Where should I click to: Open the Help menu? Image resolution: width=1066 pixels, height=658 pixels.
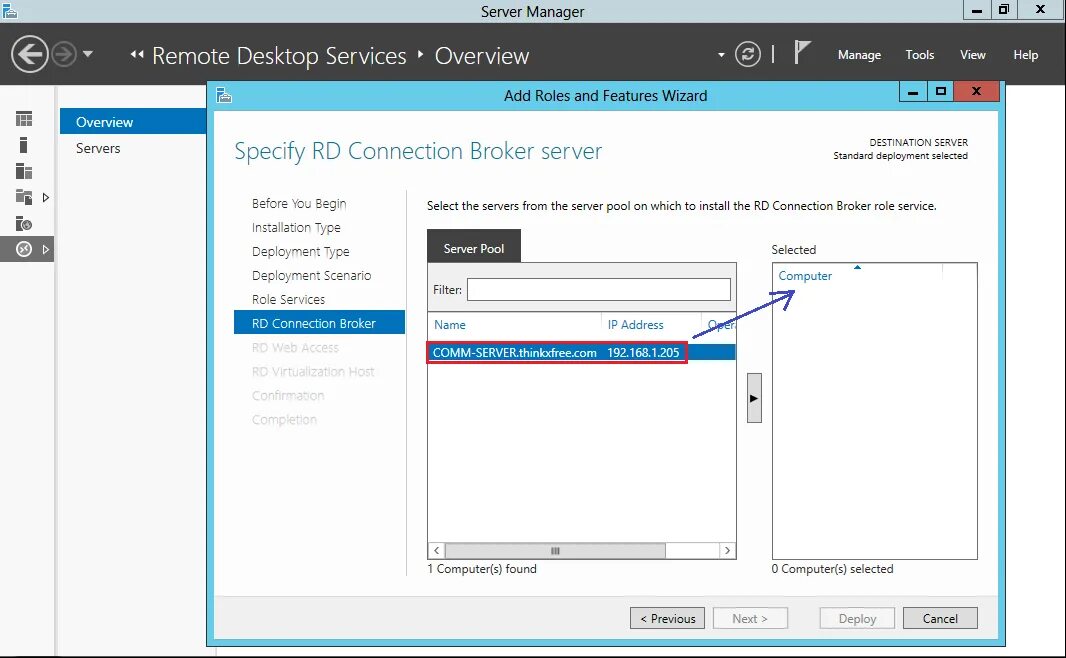pos(1025,55)
